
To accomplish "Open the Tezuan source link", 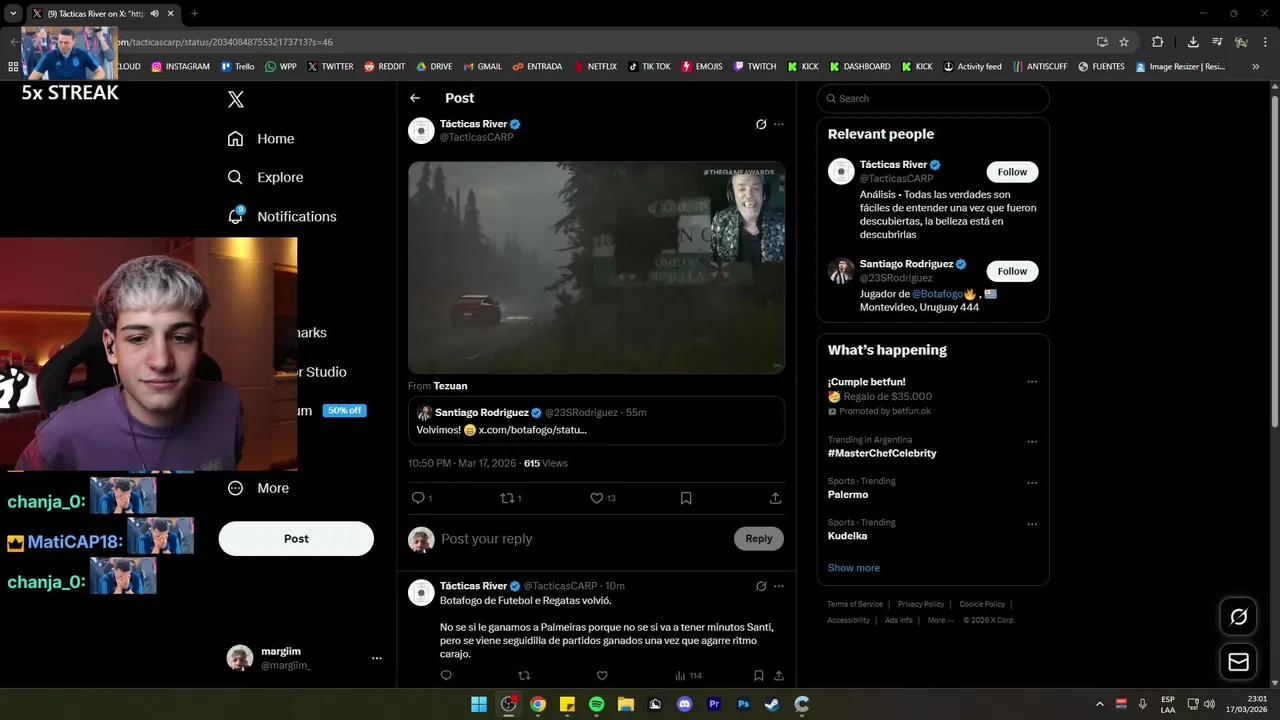I will point(450,386).
